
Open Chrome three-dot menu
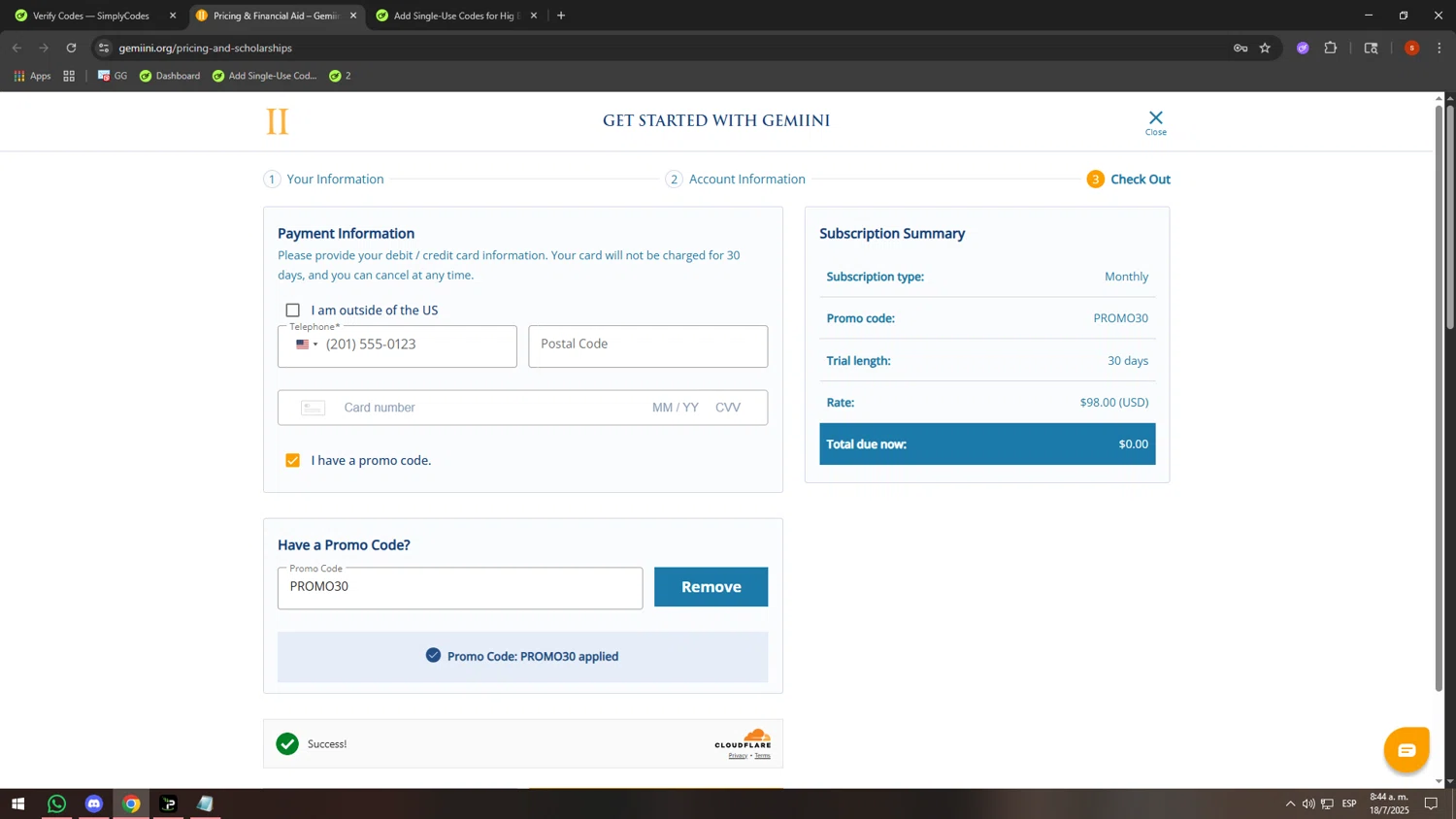[x=1439, y=48]
